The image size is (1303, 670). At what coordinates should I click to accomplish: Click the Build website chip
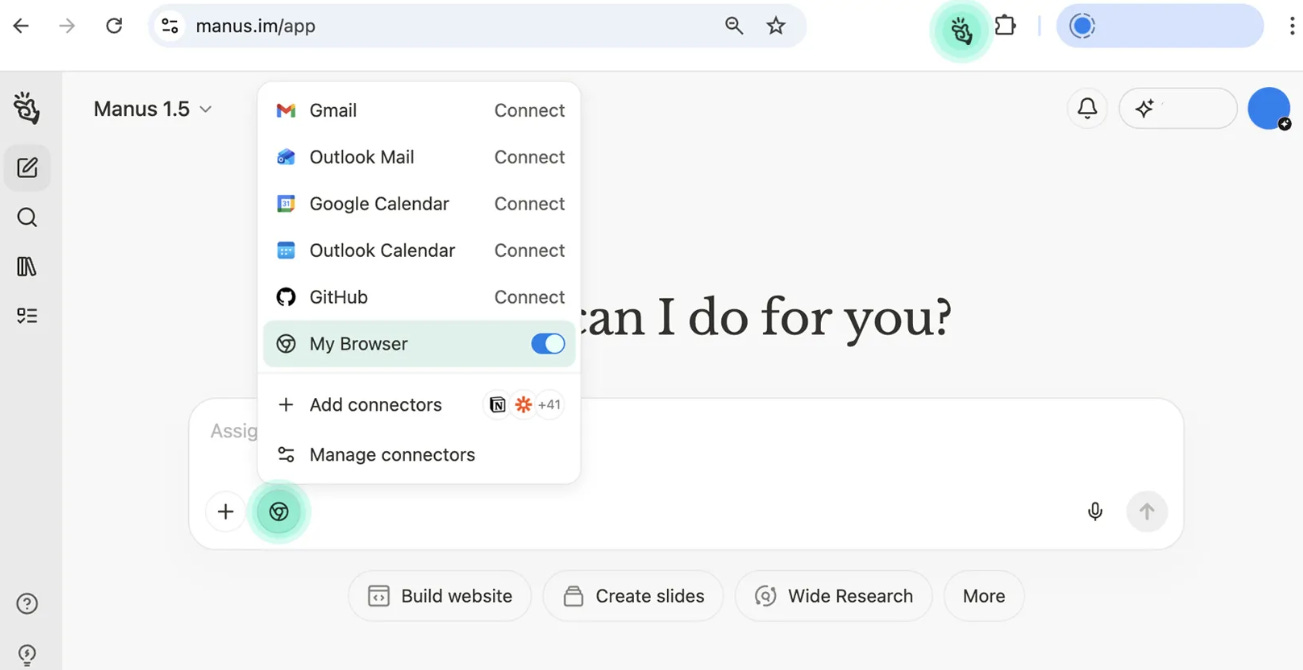point(440,596)
